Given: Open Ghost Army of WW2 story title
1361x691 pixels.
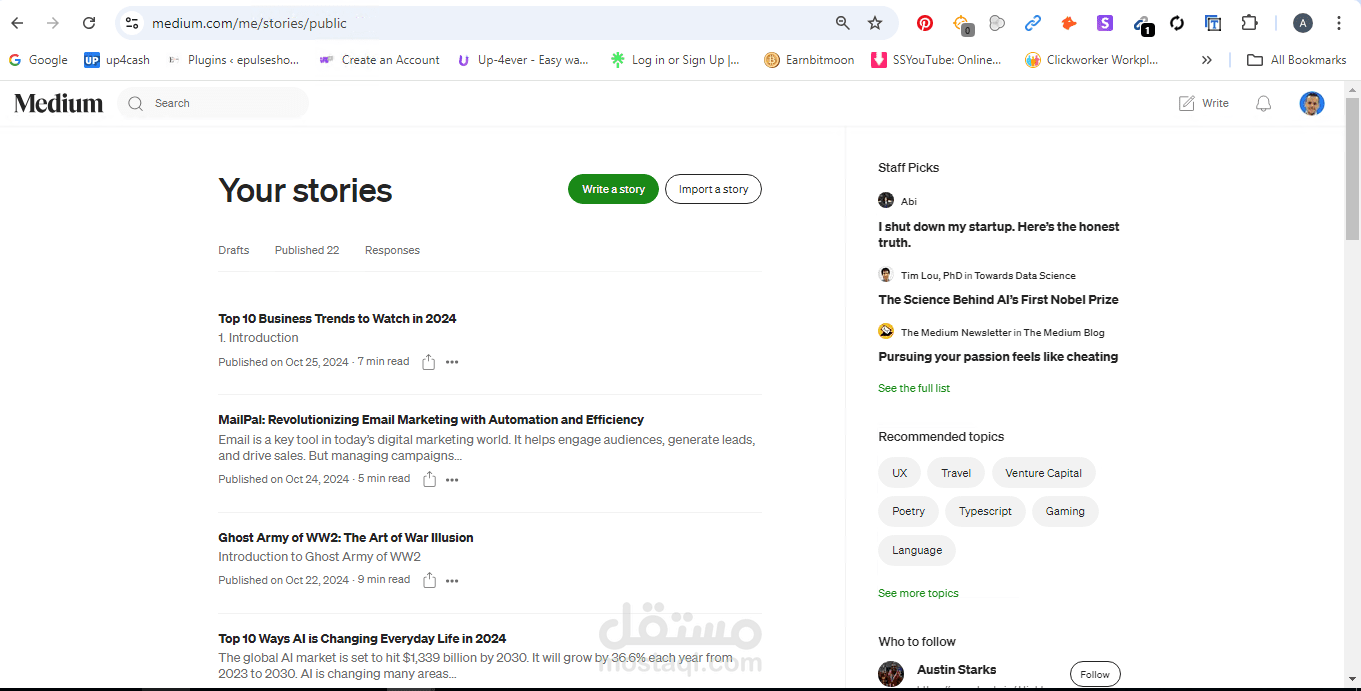Looking at the screenshot, I should pos(346,537).
